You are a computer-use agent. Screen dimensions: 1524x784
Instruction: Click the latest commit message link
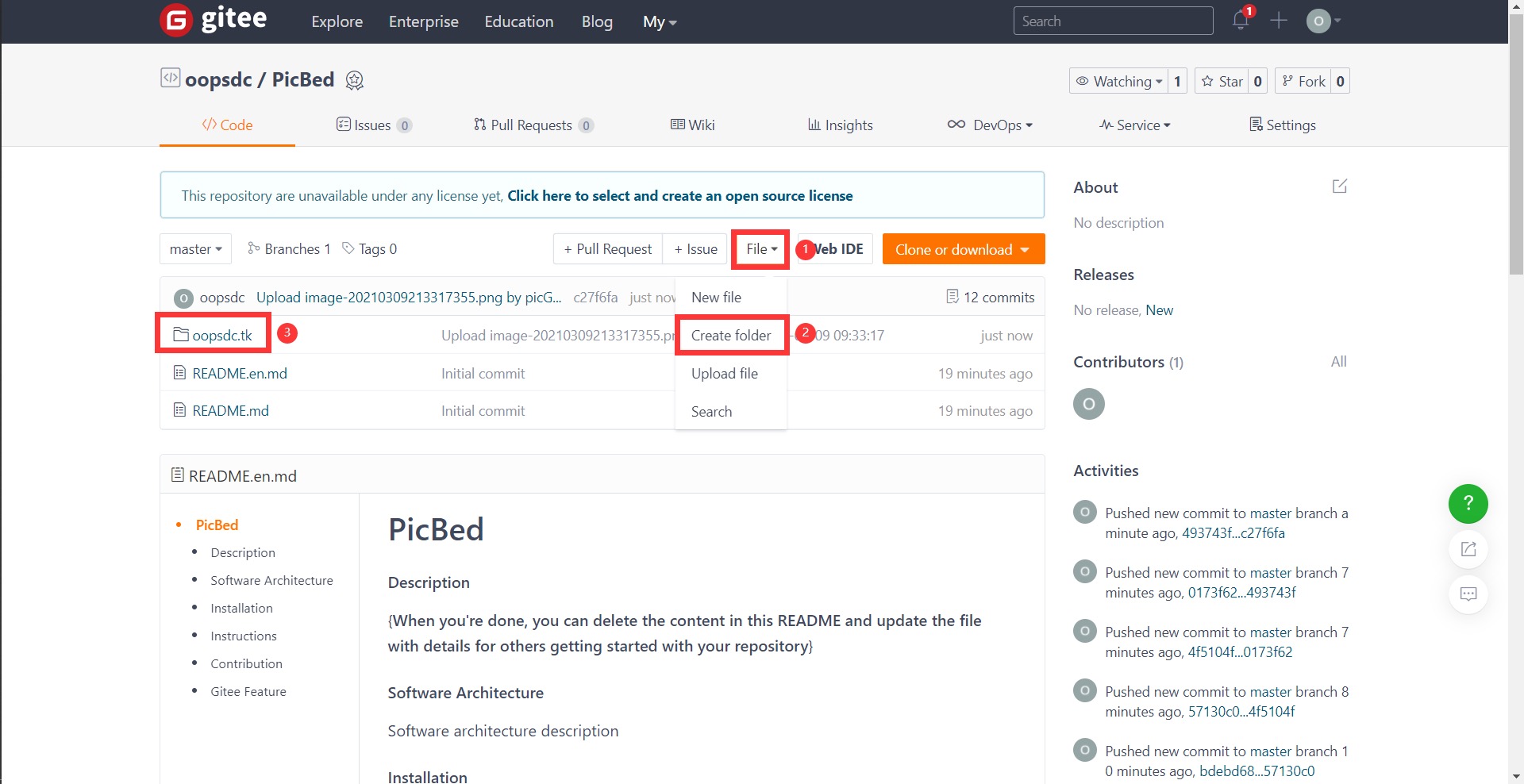[409, 297]
